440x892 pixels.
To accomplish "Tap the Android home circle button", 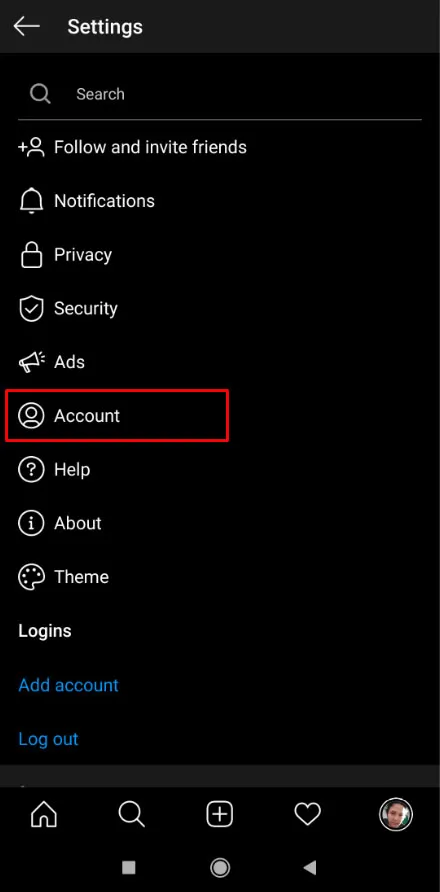I will [220, 868].
